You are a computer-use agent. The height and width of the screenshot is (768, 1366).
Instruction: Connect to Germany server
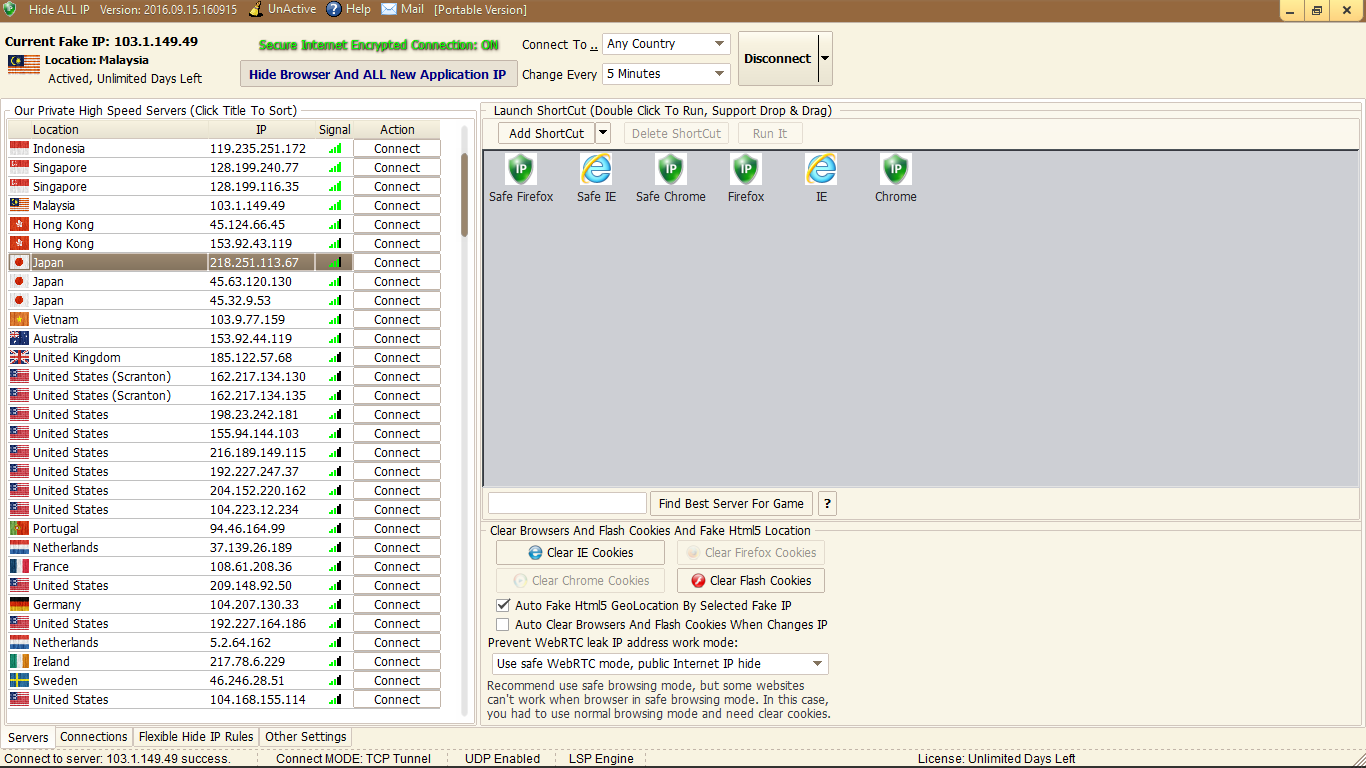click(397, 604)
